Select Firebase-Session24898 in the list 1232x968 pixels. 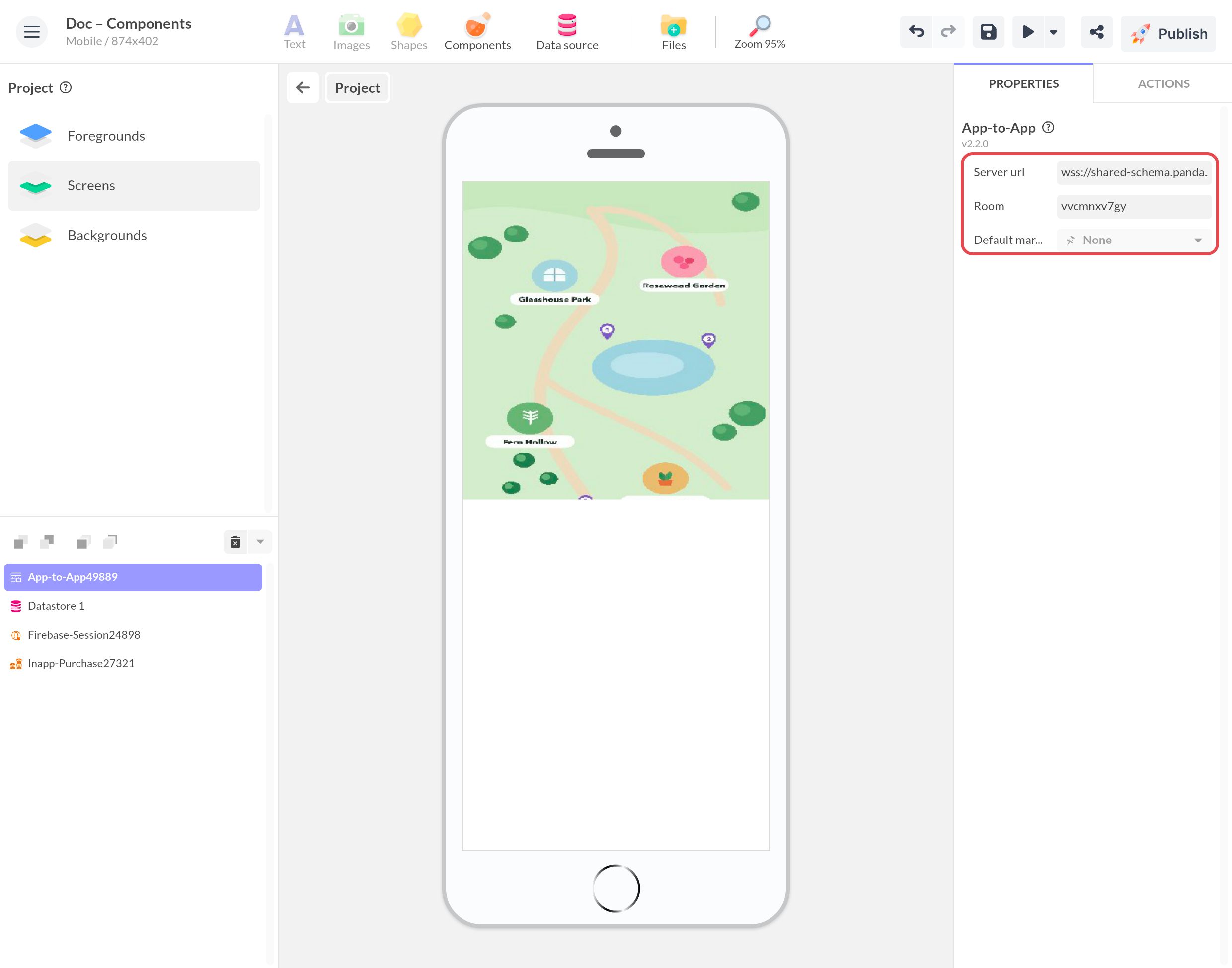pyautogui.click(x=133, y=636)
